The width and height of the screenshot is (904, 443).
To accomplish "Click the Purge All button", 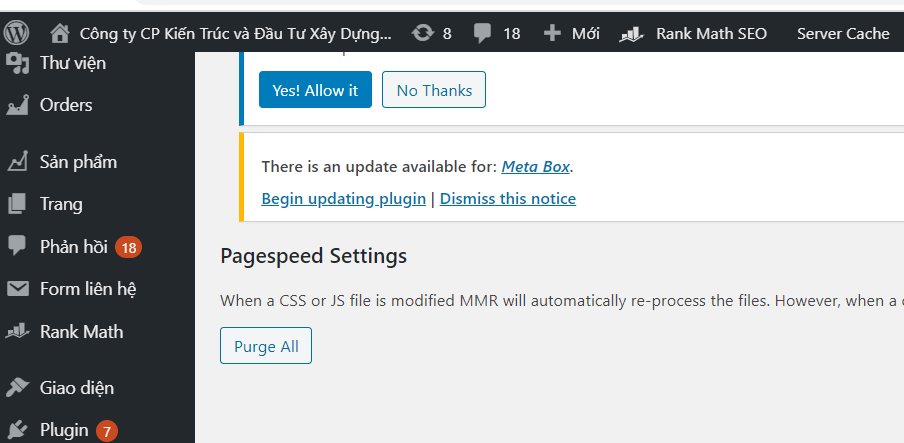I will click(x=266, y=346).
